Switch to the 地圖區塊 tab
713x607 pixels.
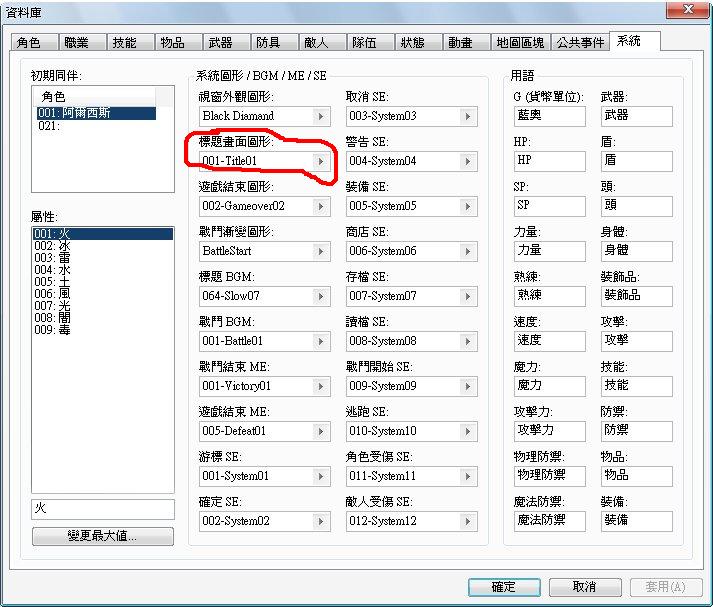coord(521,42)
